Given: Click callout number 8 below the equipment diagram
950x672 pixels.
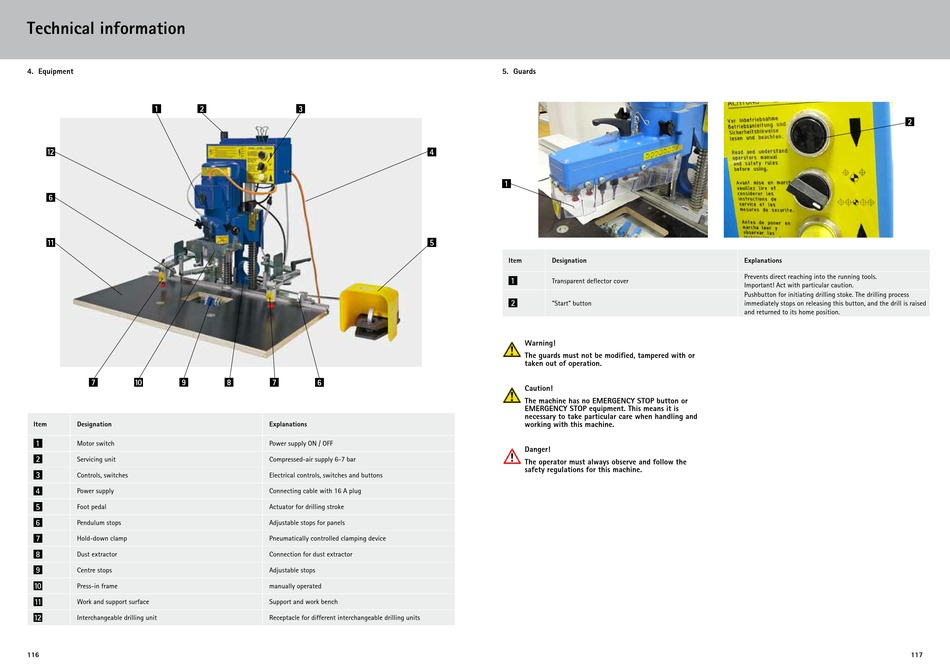Looking at the screenshot, I should pyautogui.click(x=229, y=382).
